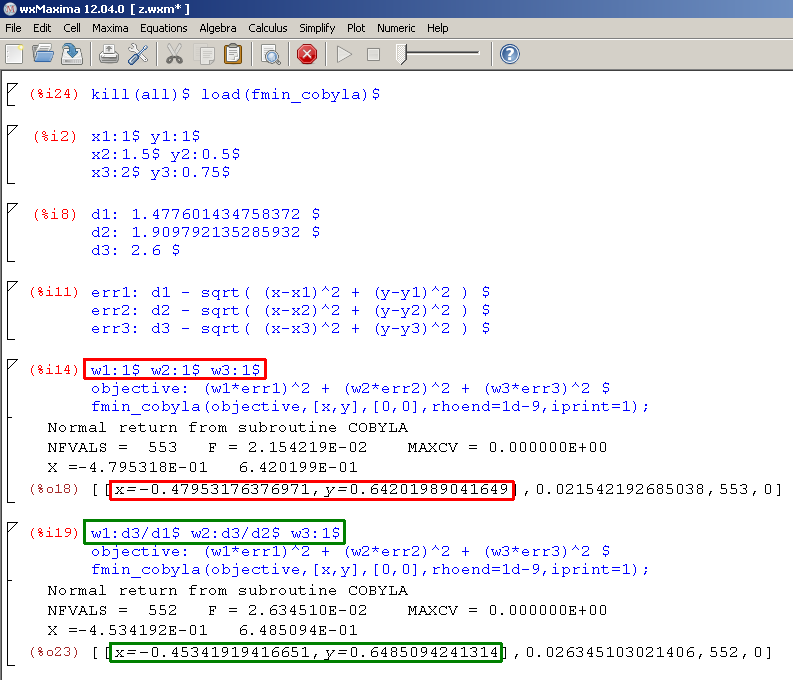
Task: Click the X =-4.534192E-01 output line
Action: click(x=202, y=630)
